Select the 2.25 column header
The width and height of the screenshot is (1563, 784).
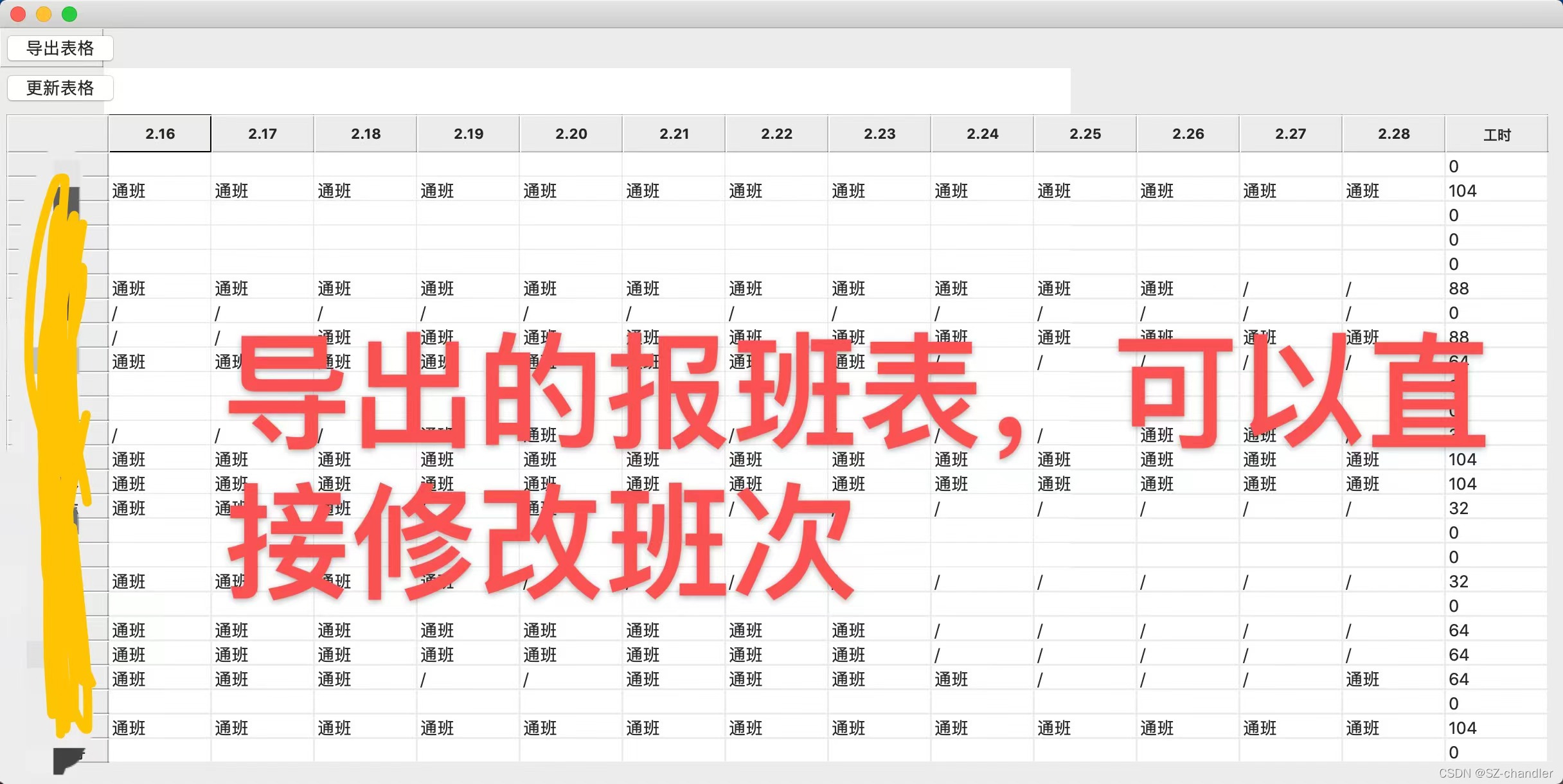pyautogui.click(x=1085, y=134)
